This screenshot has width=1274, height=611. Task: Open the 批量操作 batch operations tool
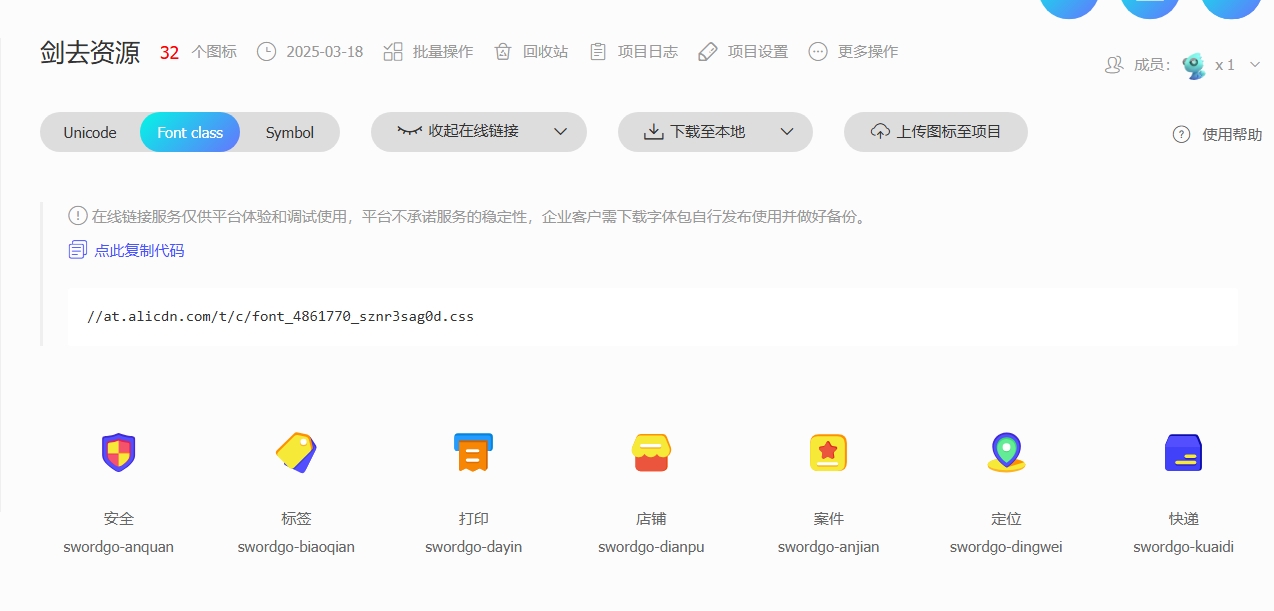tap(428, 51)
